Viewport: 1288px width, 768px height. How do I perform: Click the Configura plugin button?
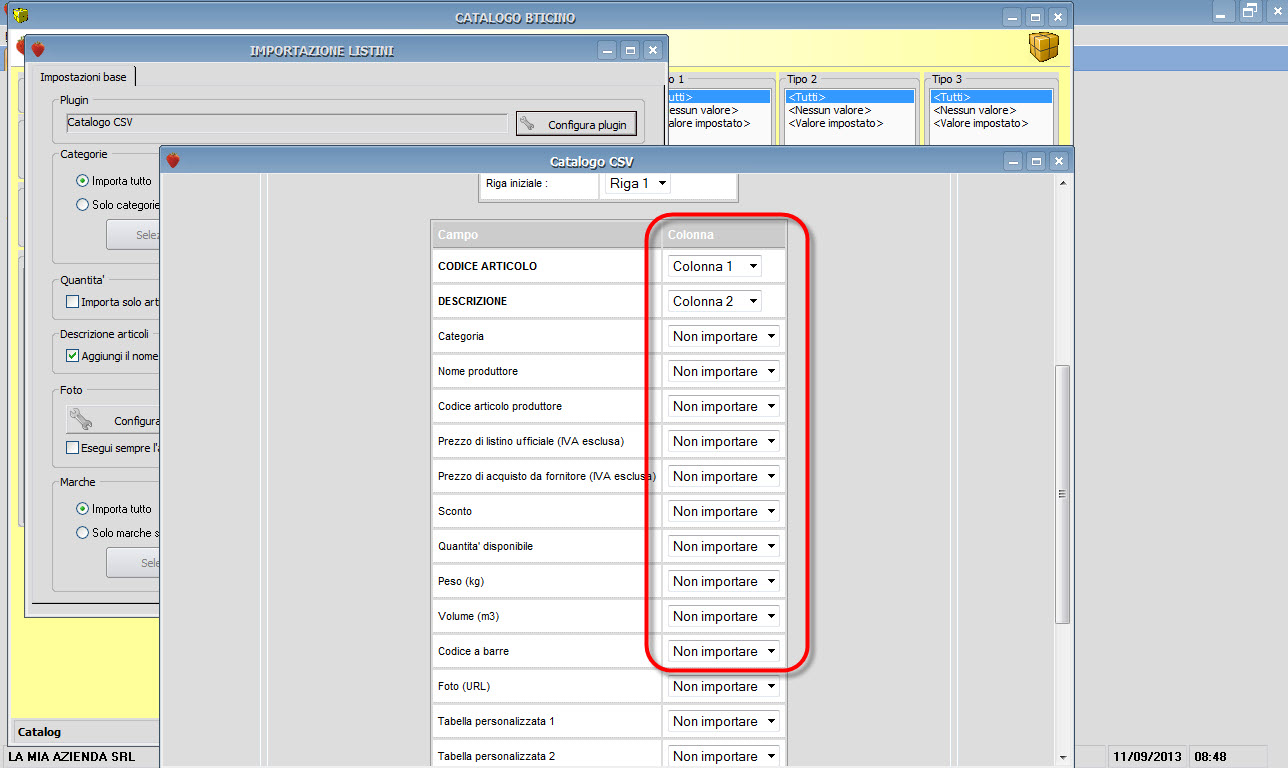(576, 123)
